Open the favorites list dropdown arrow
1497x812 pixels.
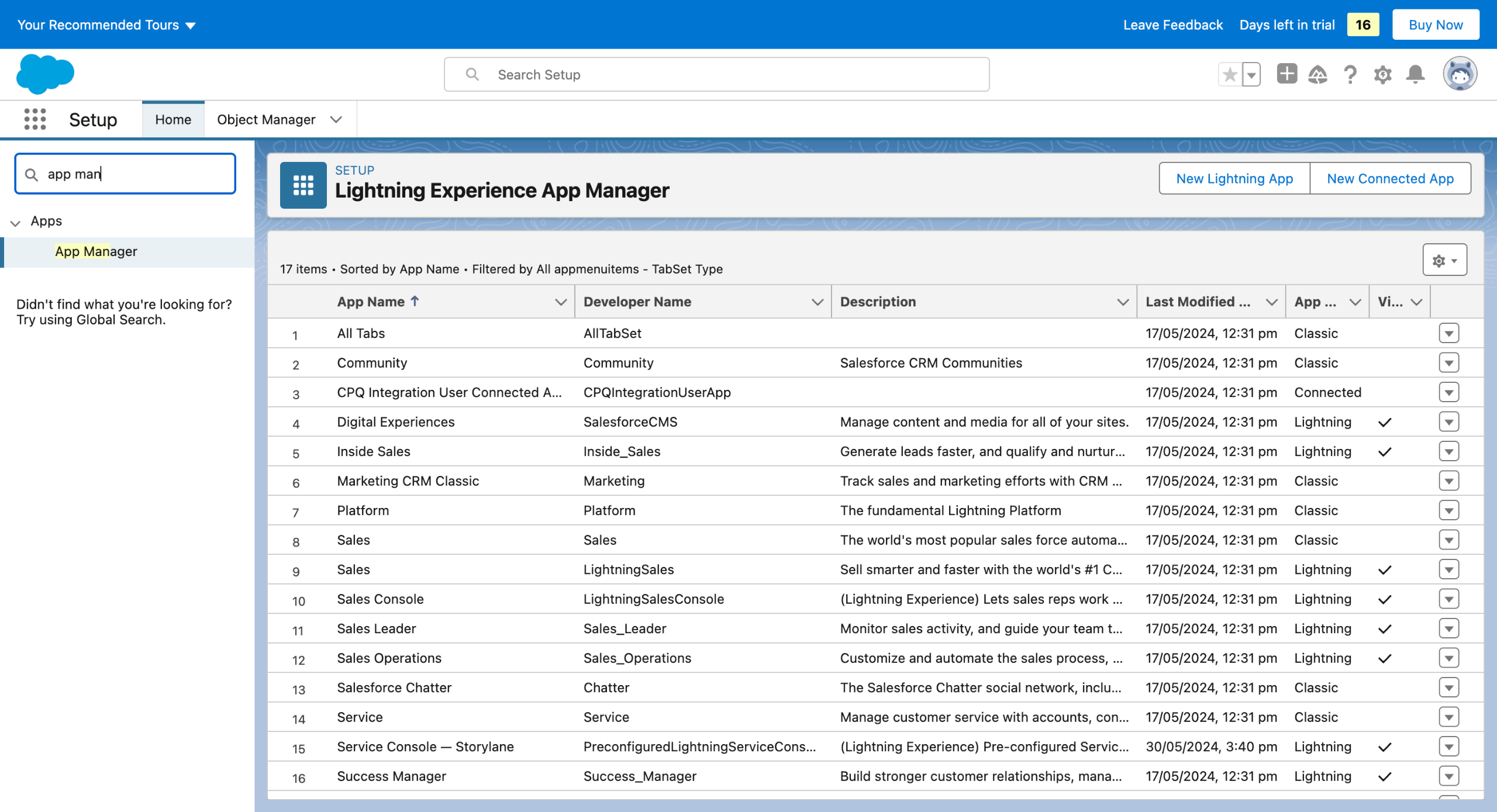[x=1251, y=74]
